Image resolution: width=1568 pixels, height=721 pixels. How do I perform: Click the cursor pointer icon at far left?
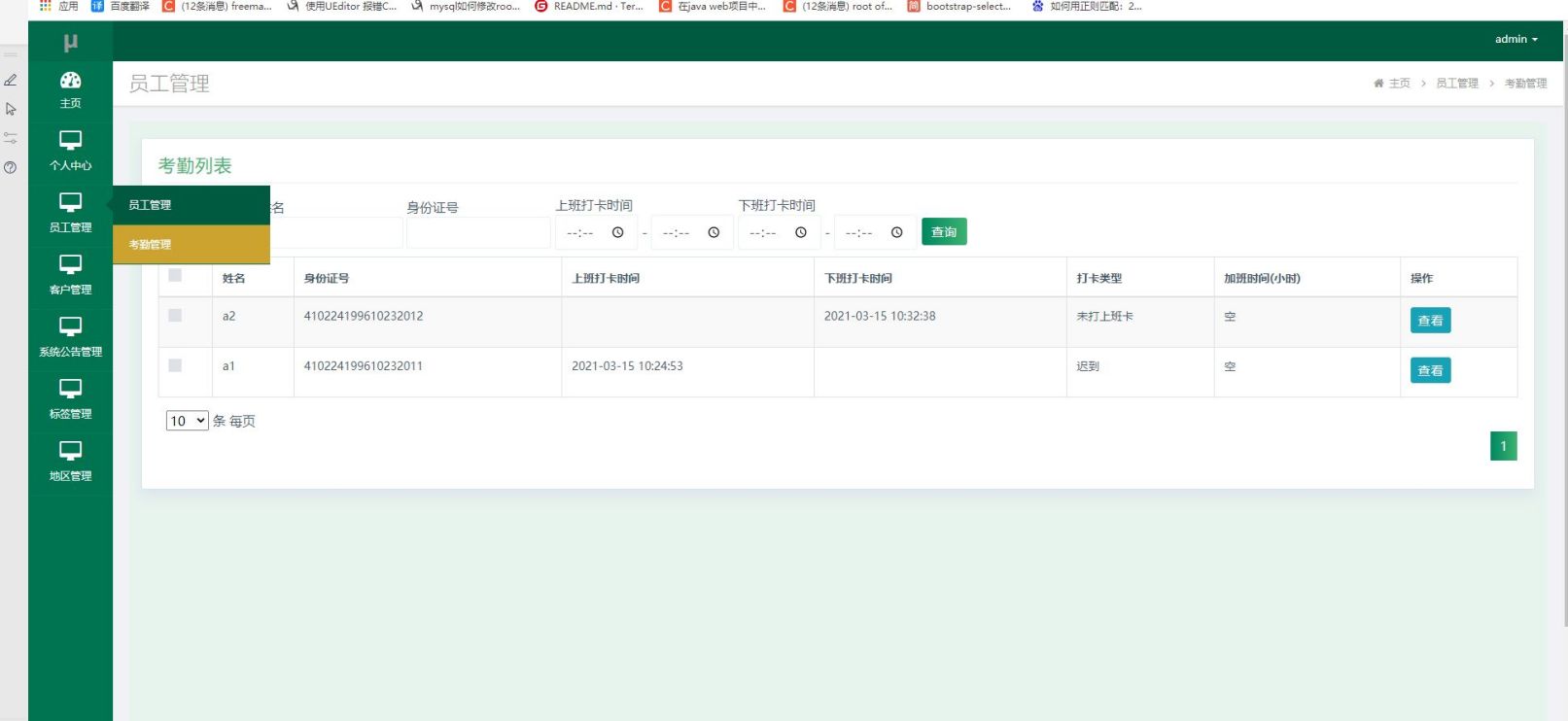[x=11, y=109]
